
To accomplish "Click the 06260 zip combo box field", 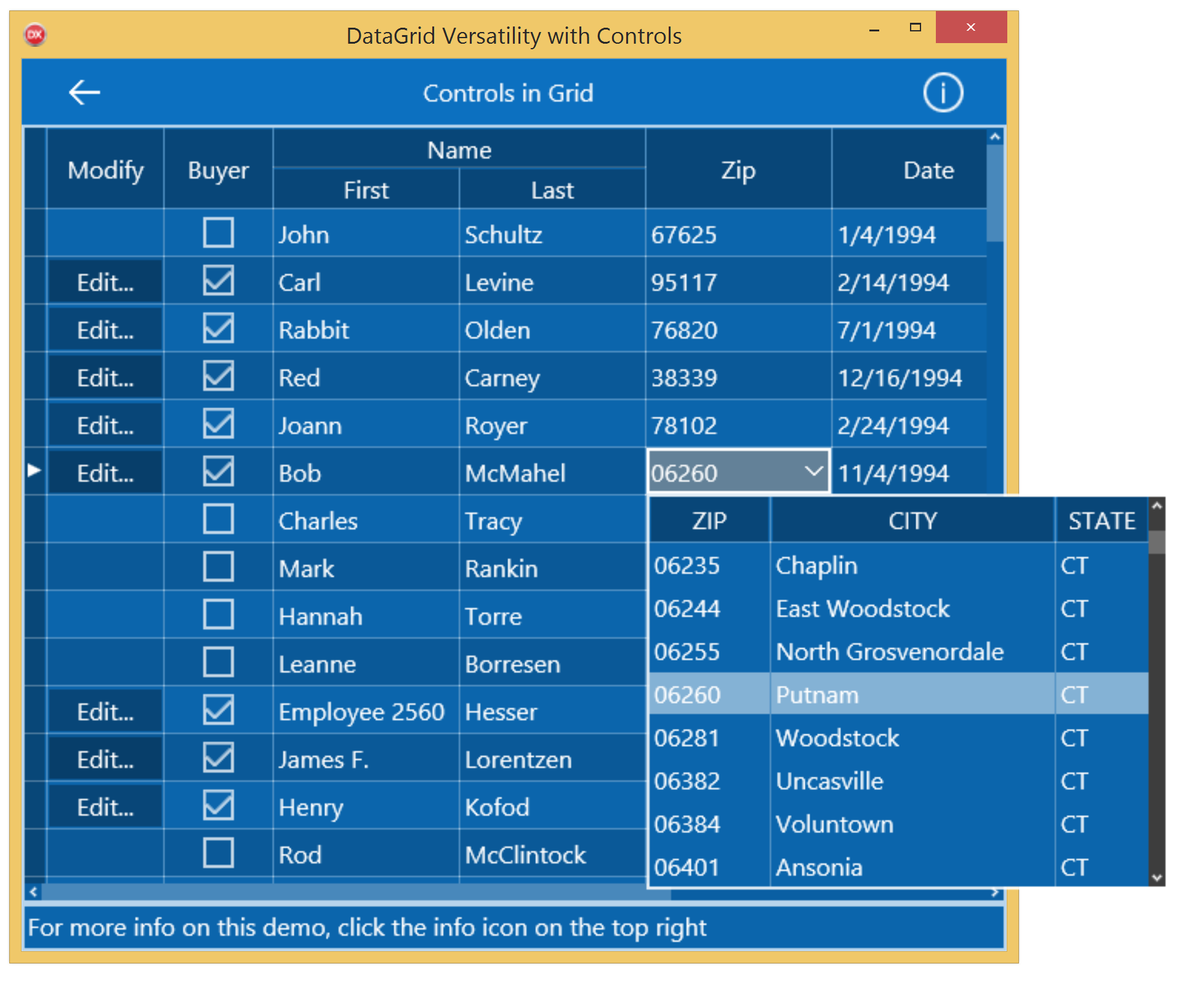I will tap(738, 472).
